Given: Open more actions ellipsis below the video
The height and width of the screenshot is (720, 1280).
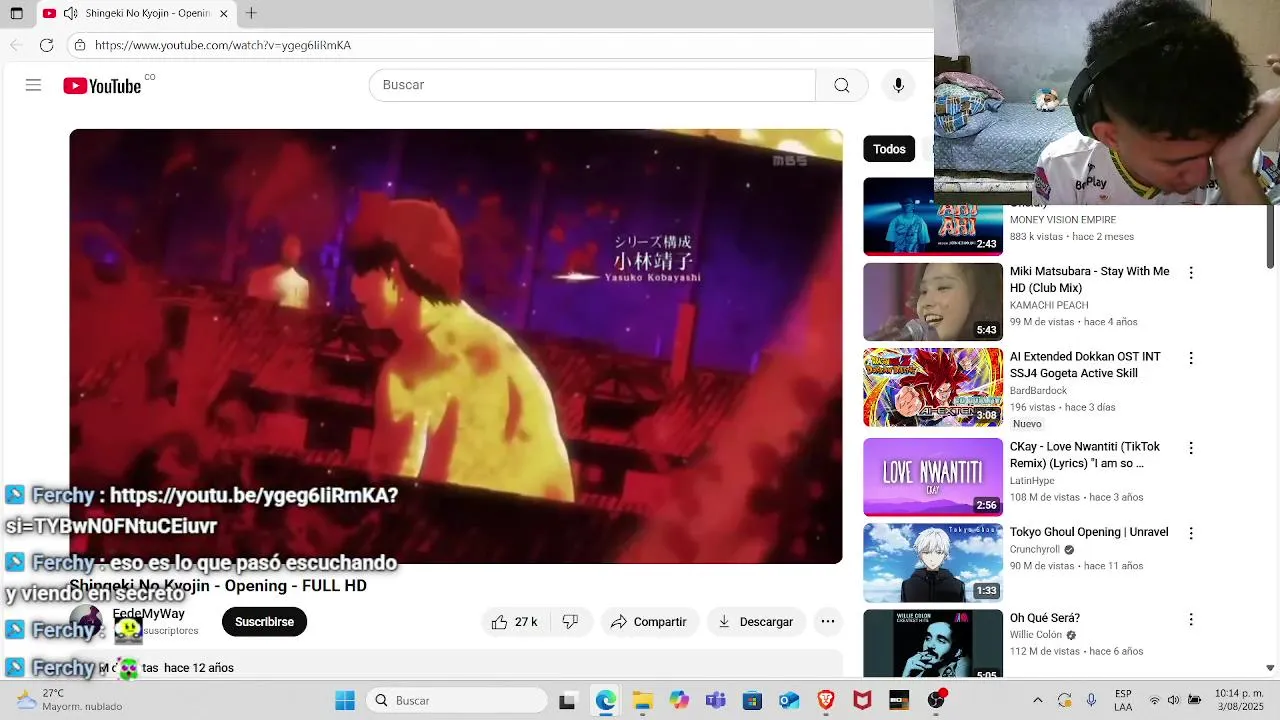Looking at the screenshot, I should pos(828,622).
